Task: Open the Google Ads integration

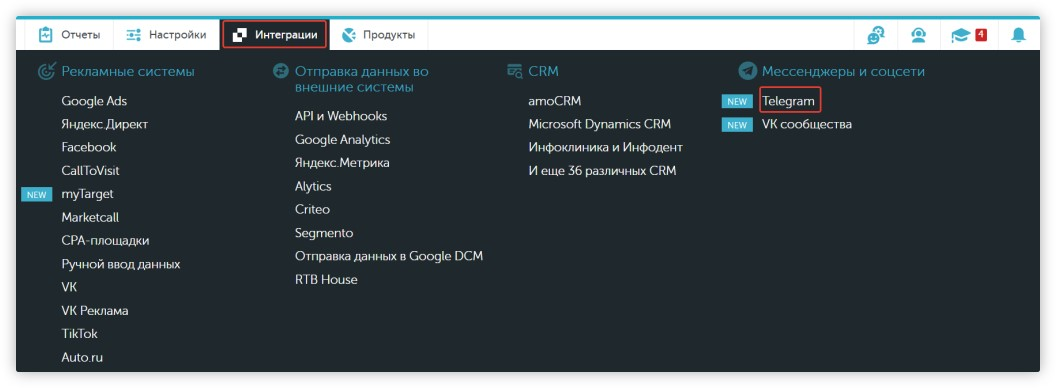Action: [x=94, y=101]
